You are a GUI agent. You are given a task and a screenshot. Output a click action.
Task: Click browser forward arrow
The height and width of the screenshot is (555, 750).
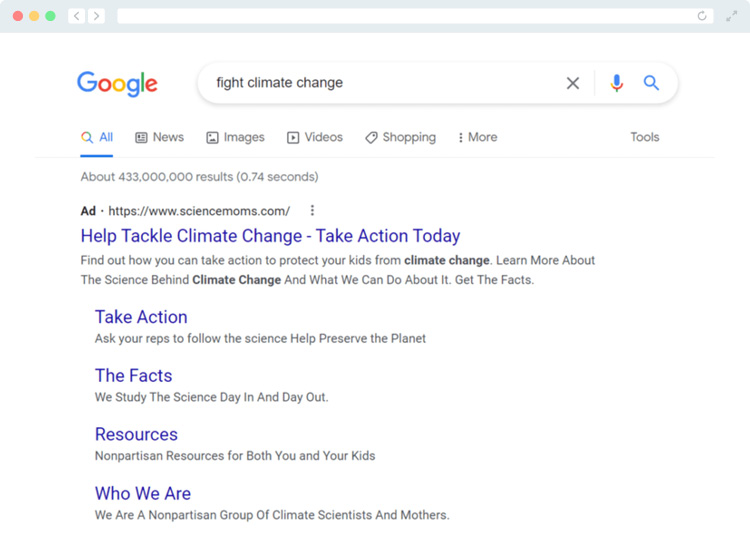(x=96, y=16)
